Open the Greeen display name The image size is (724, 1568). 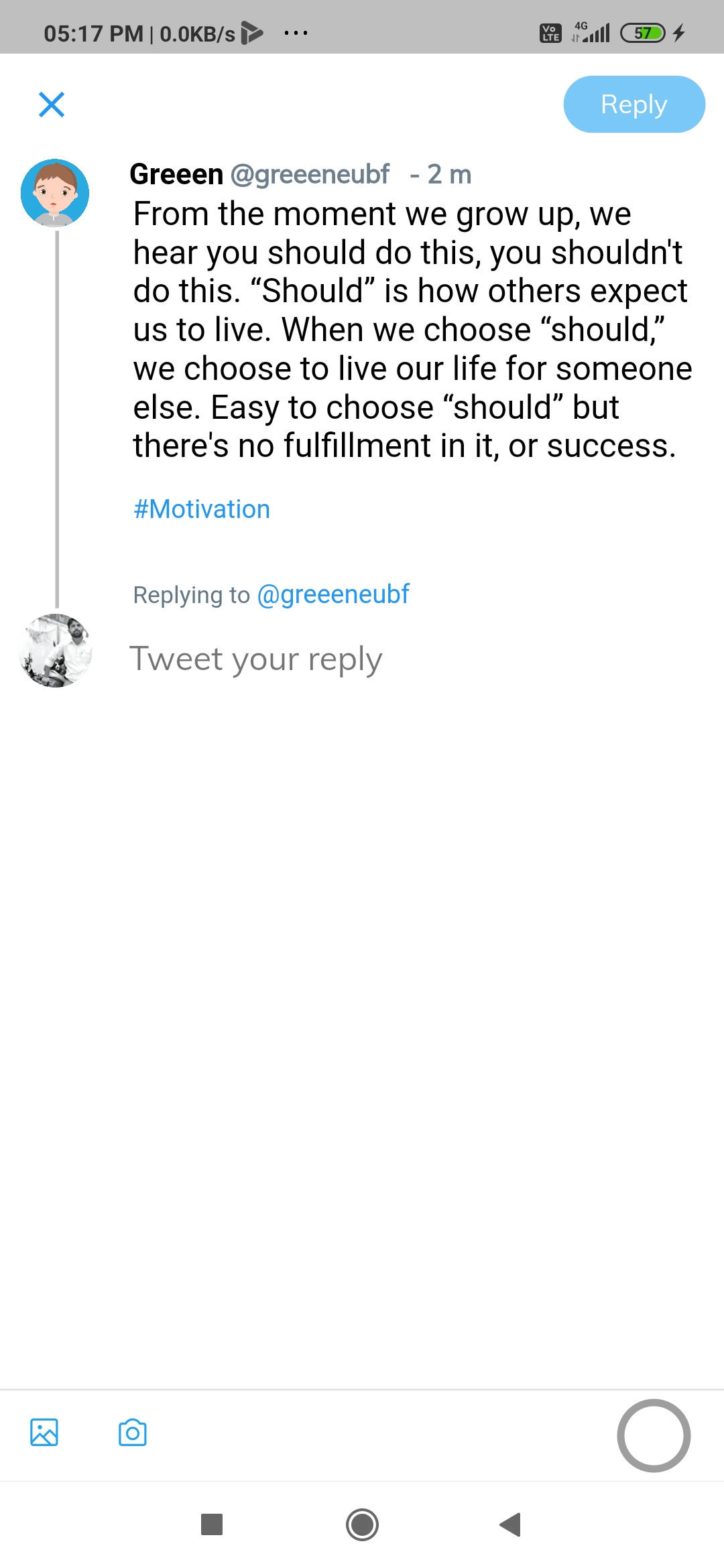(176, 174)
